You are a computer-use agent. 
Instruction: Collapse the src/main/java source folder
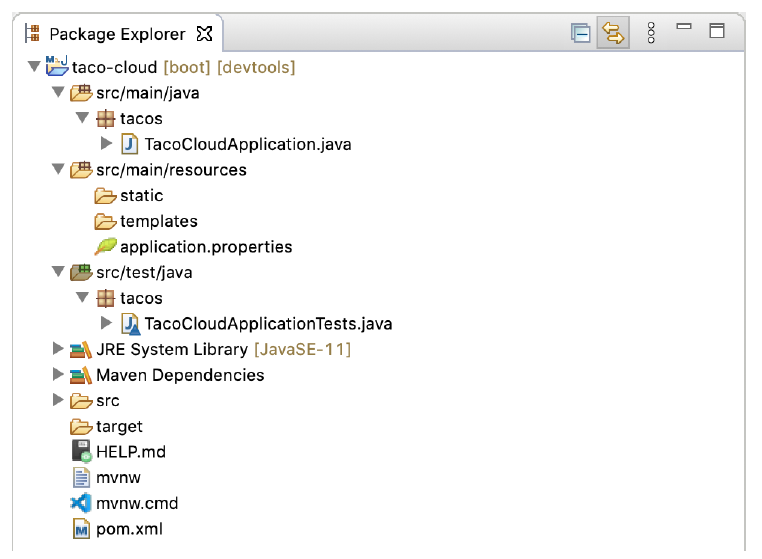58,93
